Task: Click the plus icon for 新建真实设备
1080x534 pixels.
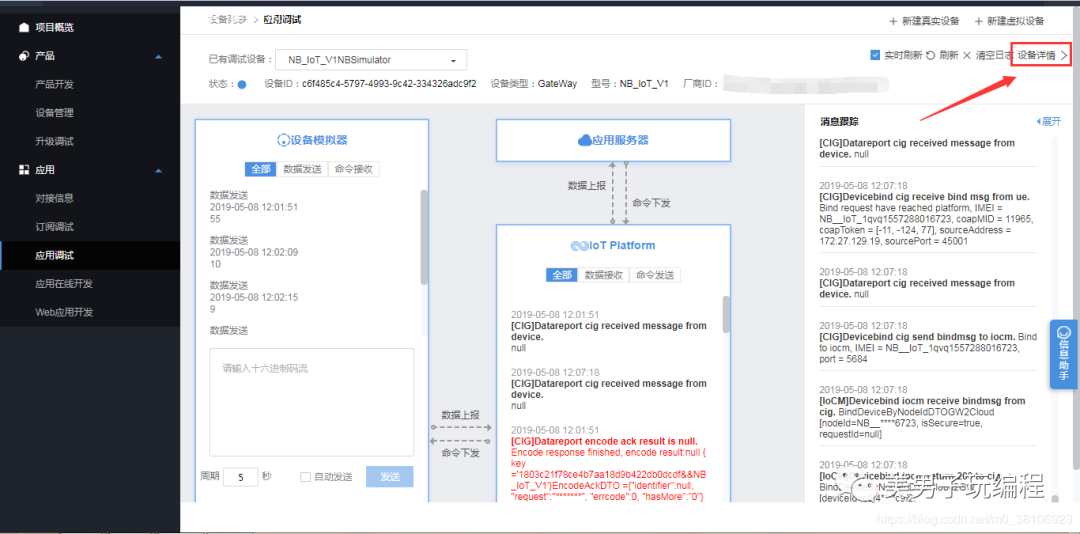Action: (x=893, y=21)
